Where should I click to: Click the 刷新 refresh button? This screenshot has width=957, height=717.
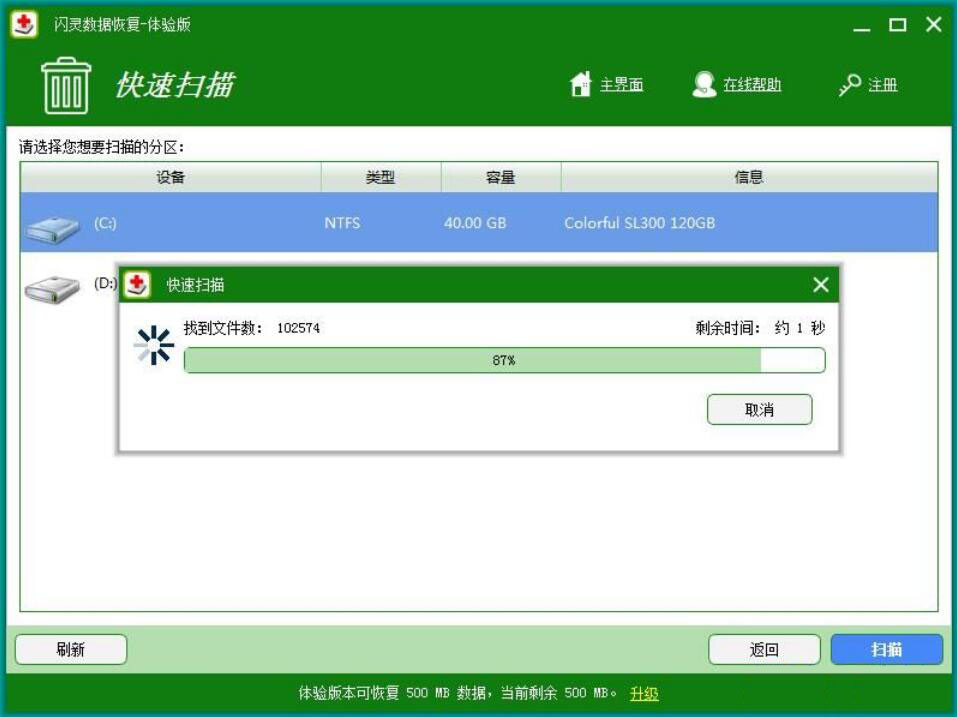[x=71, y=649]
